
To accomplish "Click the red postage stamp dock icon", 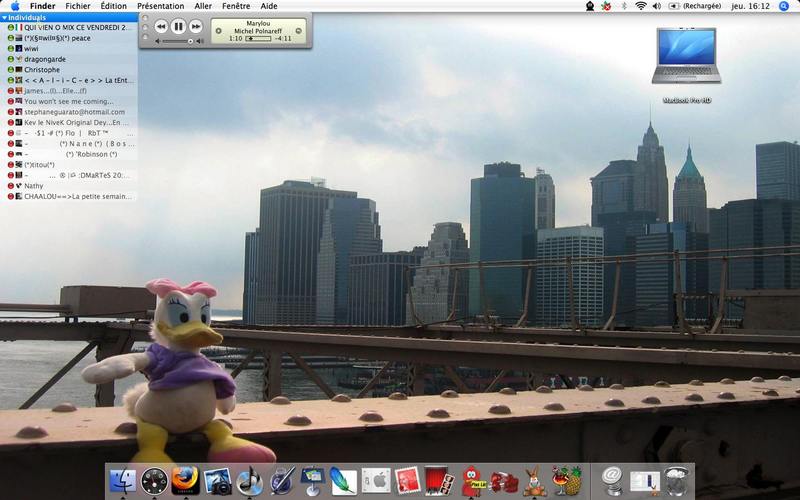I will point(407,481).
